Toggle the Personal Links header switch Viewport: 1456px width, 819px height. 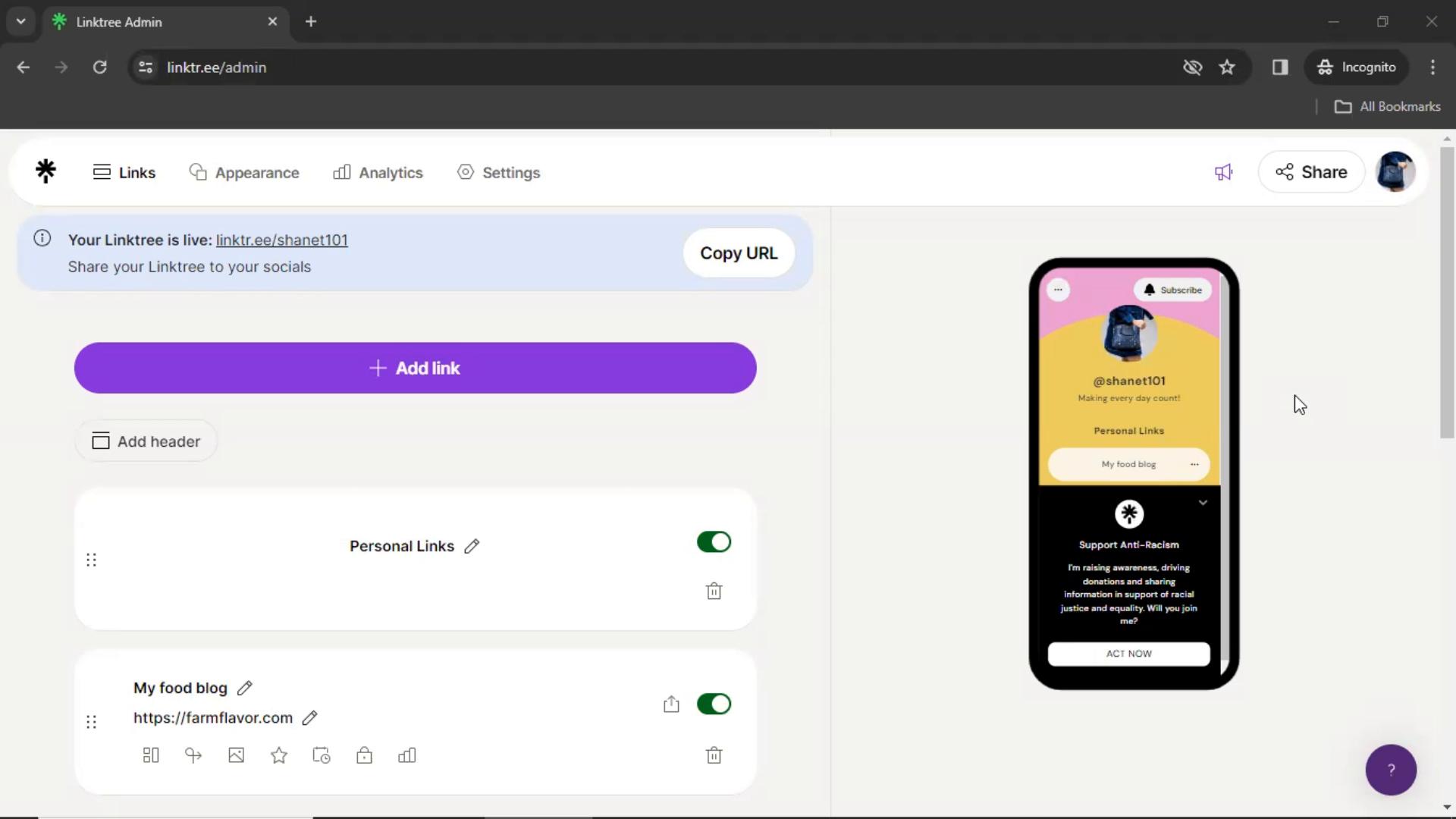coord(714,542)
